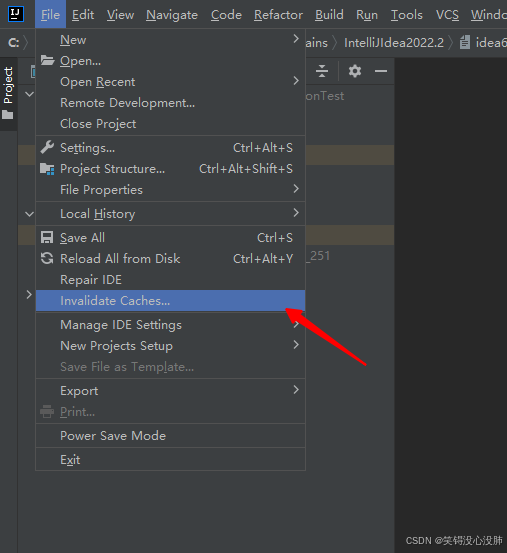Open the Run menu
507x553 pixels.
click(x=367, y=15)
